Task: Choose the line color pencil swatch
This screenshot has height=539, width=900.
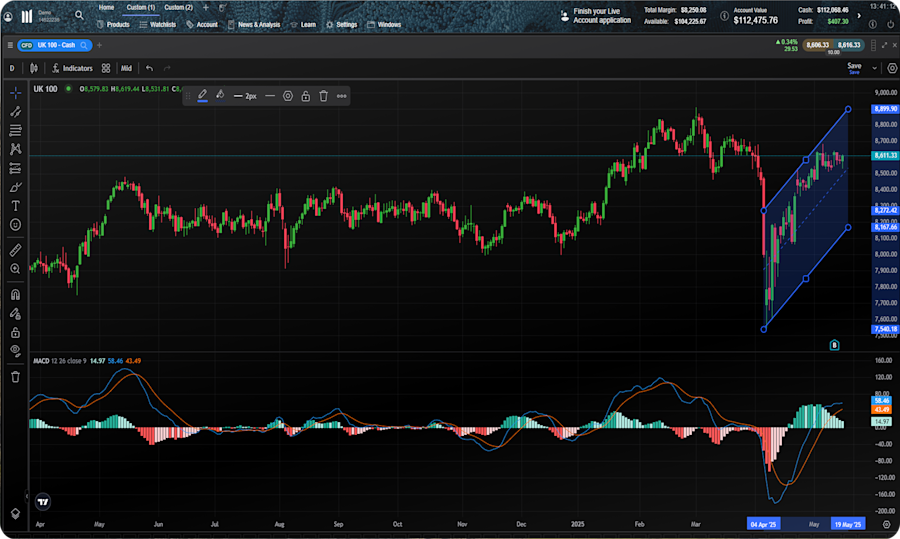Action: pyautogui.click(x=202, y=95)
